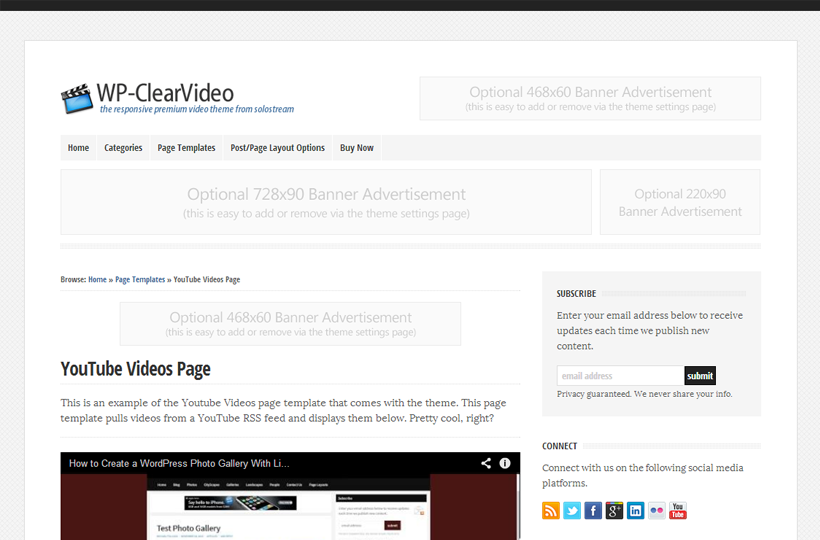The width and height of the screenshot is (820, 540).
Task: Open the Home menu item
Action: pos(78,148)
